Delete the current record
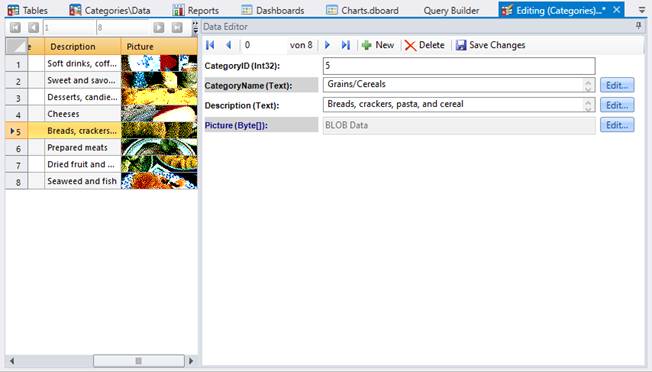652x372 pixels. tap(425, 45)
